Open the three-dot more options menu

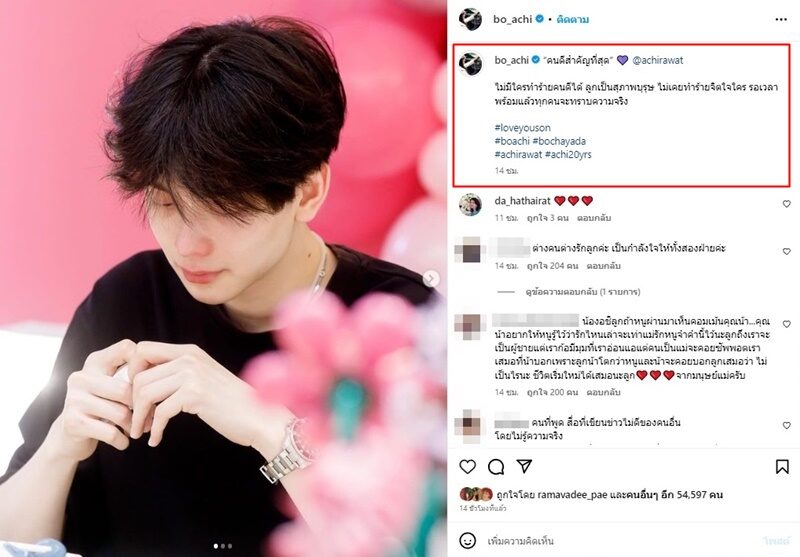pyautogui.click(x=781, y=19)
